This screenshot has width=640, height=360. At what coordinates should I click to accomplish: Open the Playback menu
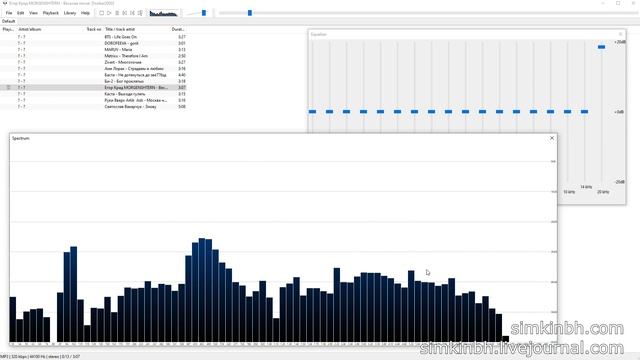(51, 13)
